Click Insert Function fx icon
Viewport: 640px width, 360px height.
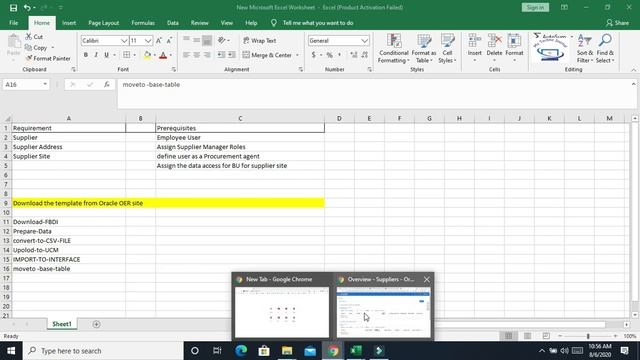click(x=107, y=84)
